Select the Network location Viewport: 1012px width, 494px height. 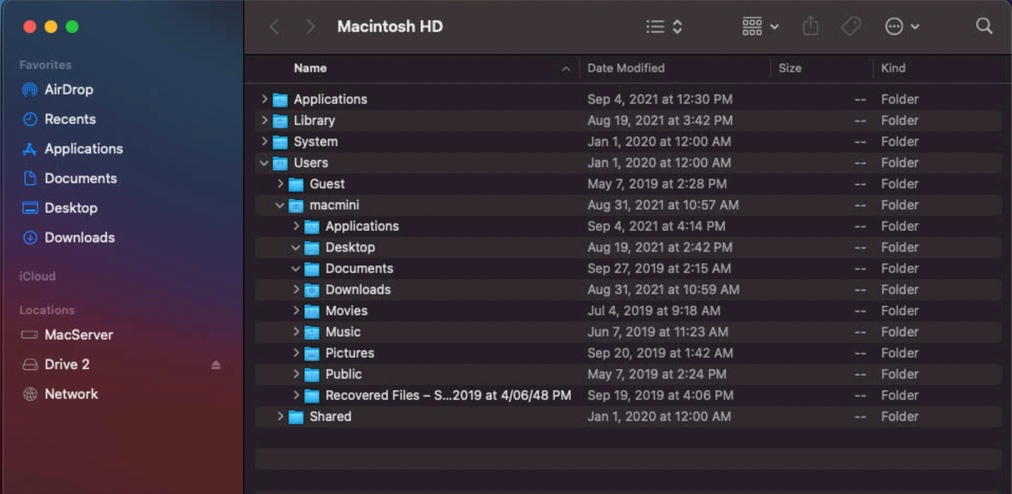pos(71,394)
